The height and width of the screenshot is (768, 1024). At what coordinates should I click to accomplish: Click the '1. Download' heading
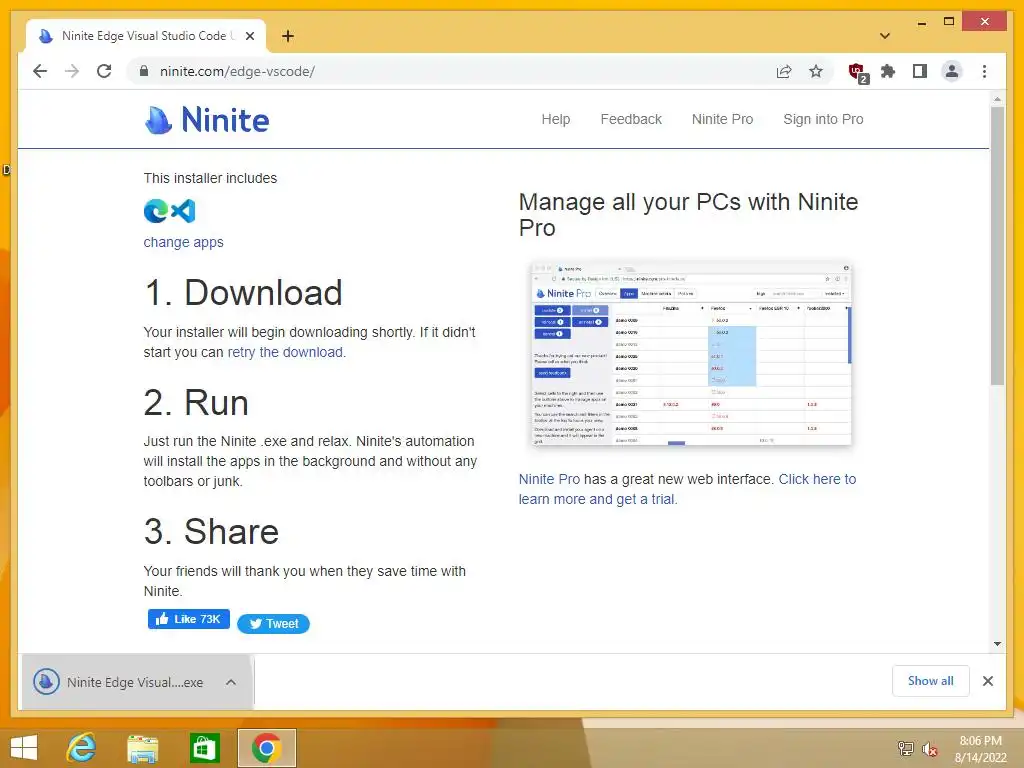point(243,293)
